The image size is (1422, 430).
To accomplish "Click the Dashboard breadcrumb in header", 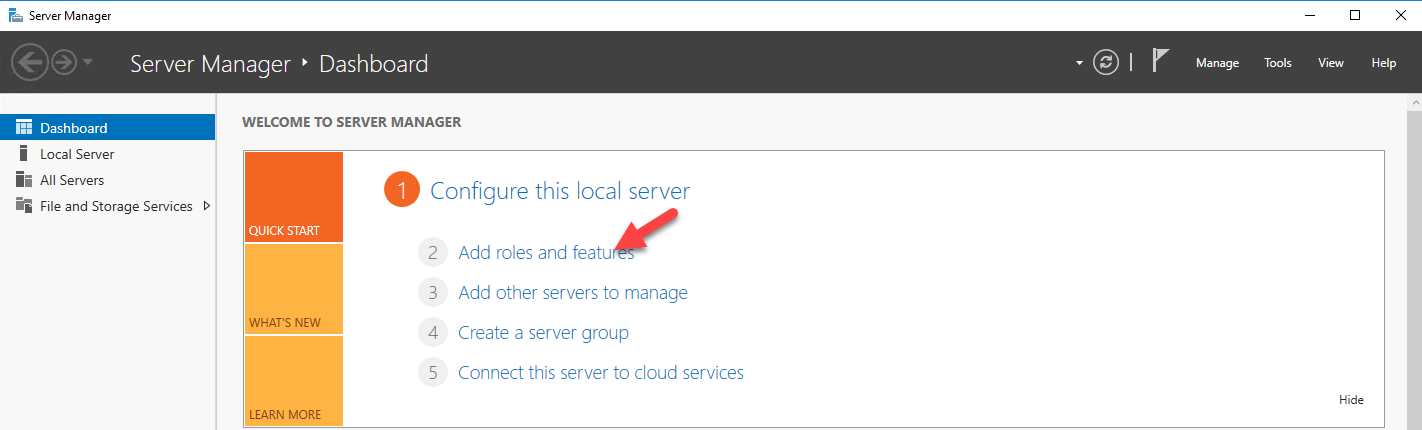I will tap(373, 64).
